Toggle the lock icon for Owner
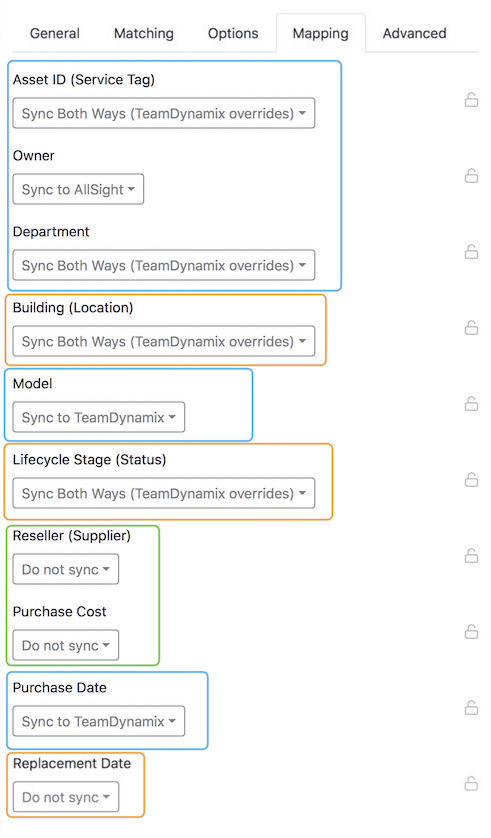The image size is (491, 838). tap(471, 176)
